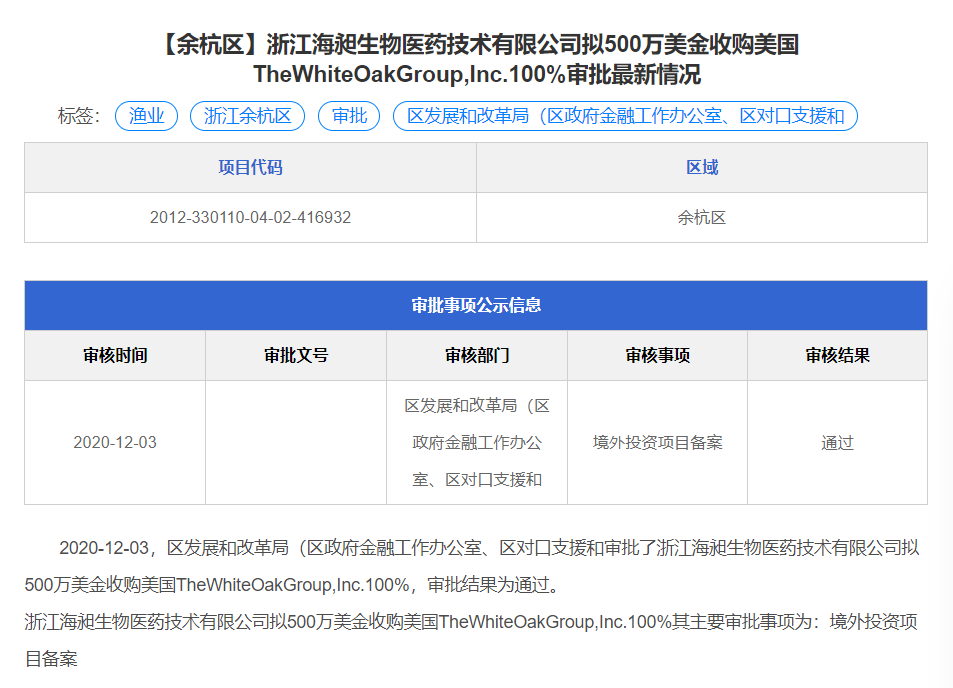Click the 审核部门 column header
953x688 pixels.
coord(477,356)
